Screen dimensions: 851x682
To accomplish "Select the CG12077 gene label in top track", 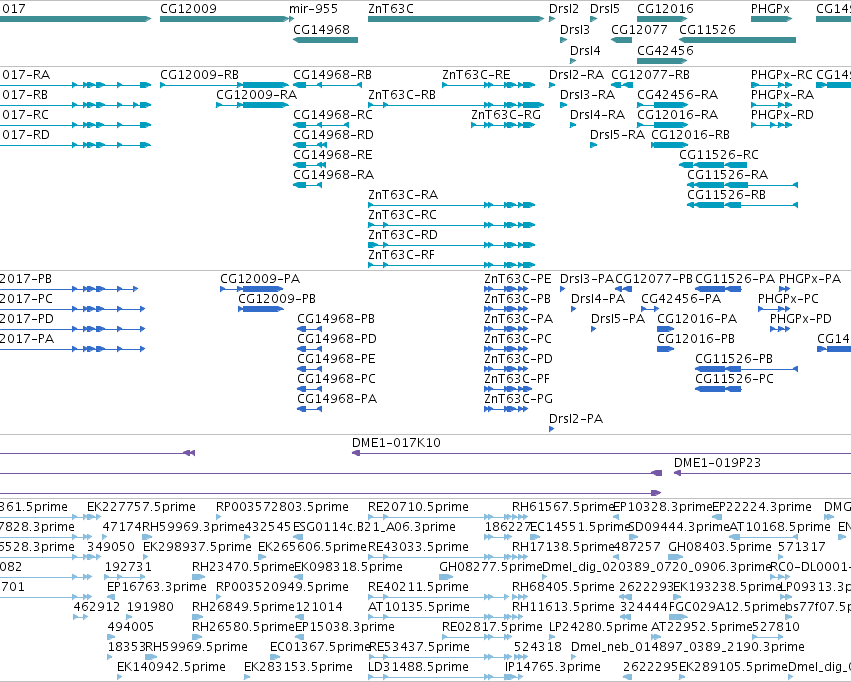I will pyautogui.click(x=639, y=30).
